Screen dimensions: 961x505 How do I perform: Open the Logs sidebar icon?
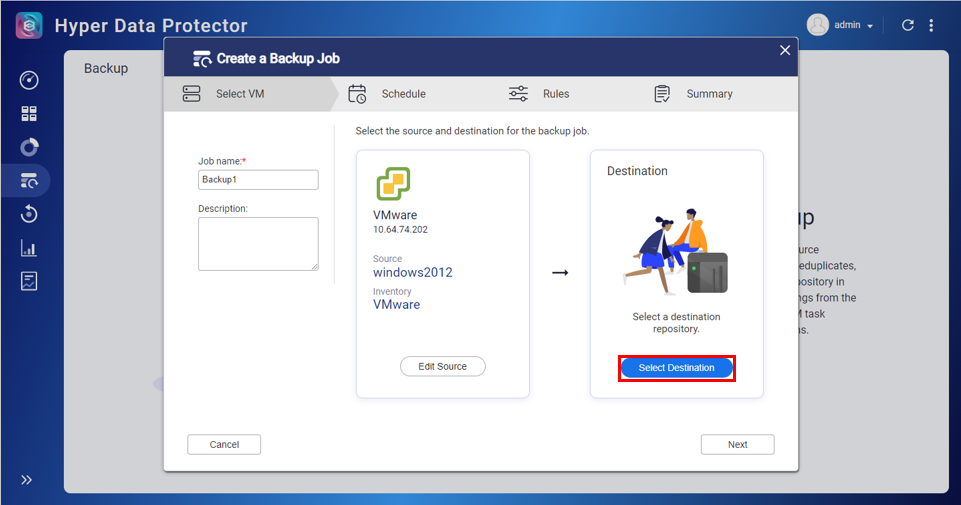29,281
